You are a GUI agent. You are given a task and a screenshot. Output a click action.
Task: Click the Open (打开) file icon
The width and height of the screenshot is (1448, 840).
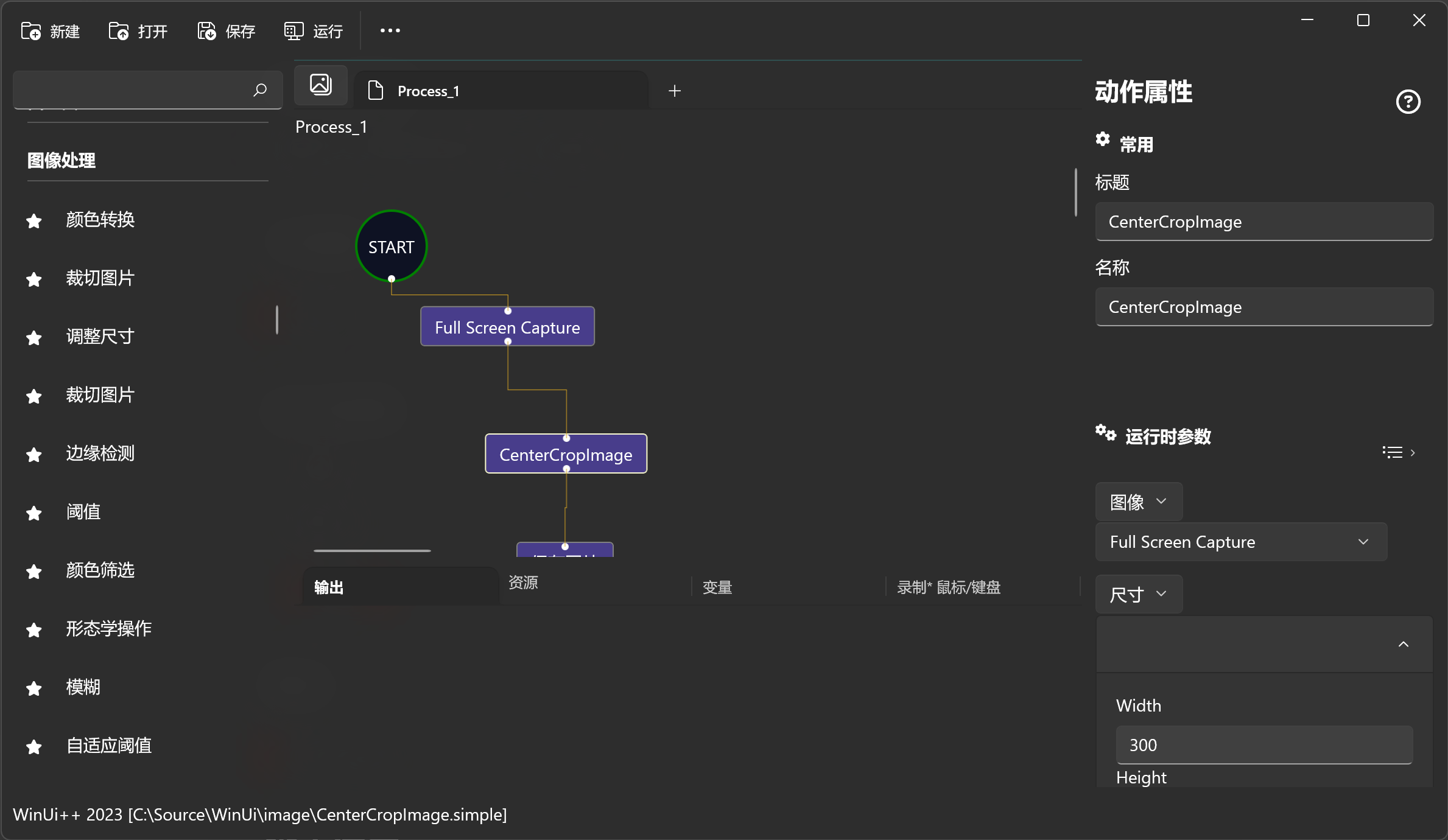coord(119,30)
